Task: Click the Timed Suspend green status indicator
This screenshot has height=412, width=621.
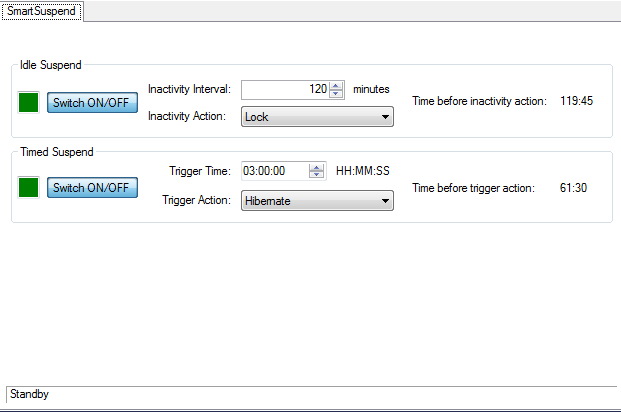Action: [29, 187]
